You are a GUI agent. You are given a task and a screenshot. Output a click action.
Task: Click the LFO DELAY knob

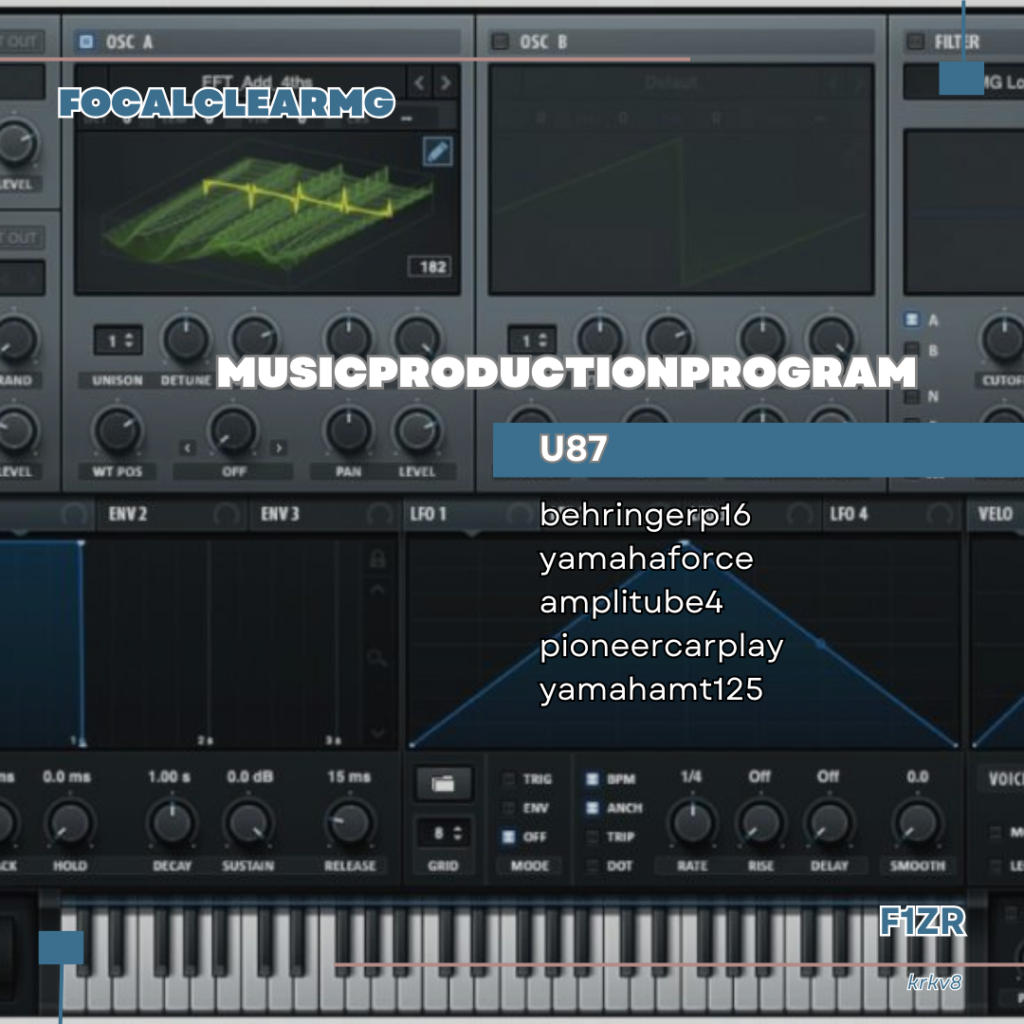[x=829, y=823]
